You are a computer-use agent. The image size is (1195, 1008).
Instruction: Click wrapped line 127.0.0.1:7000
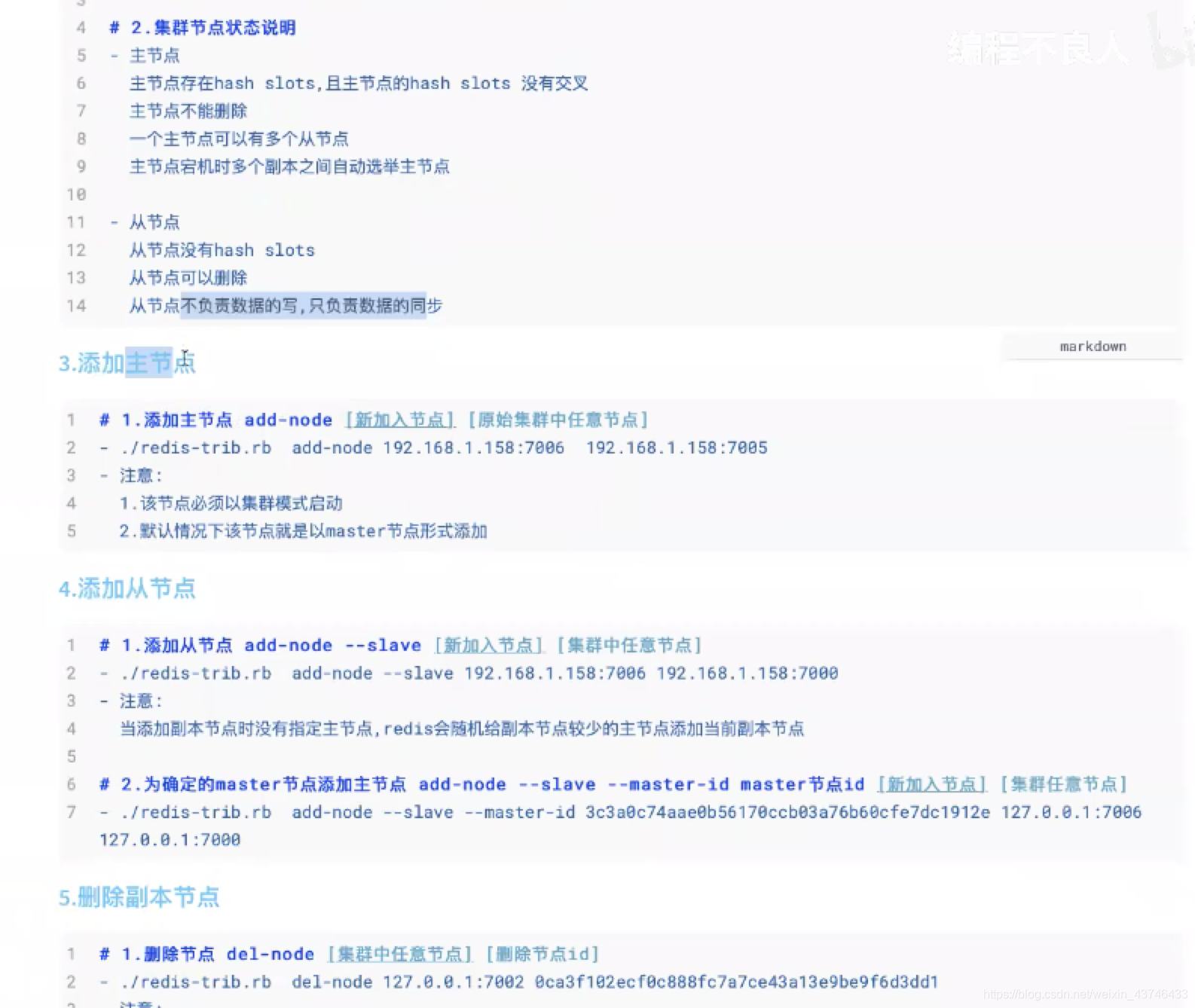(x=170, y=839)
